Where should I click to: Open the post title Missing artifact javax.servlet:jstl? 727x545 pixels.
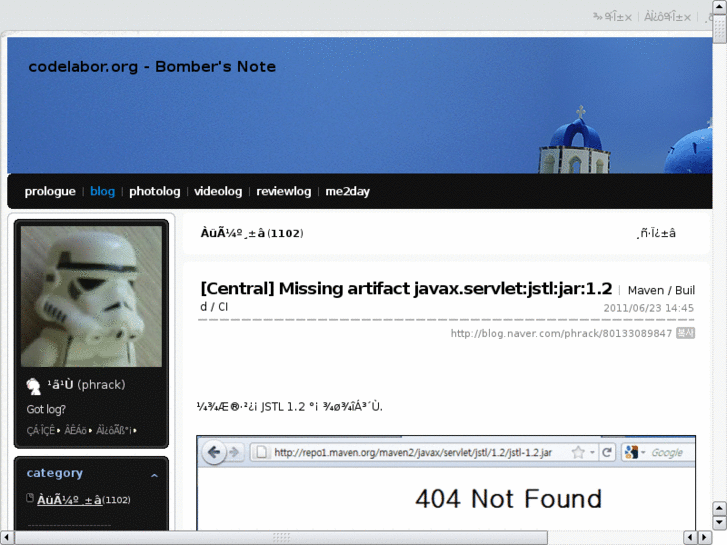pyautogui.click(x=406, y=289)
